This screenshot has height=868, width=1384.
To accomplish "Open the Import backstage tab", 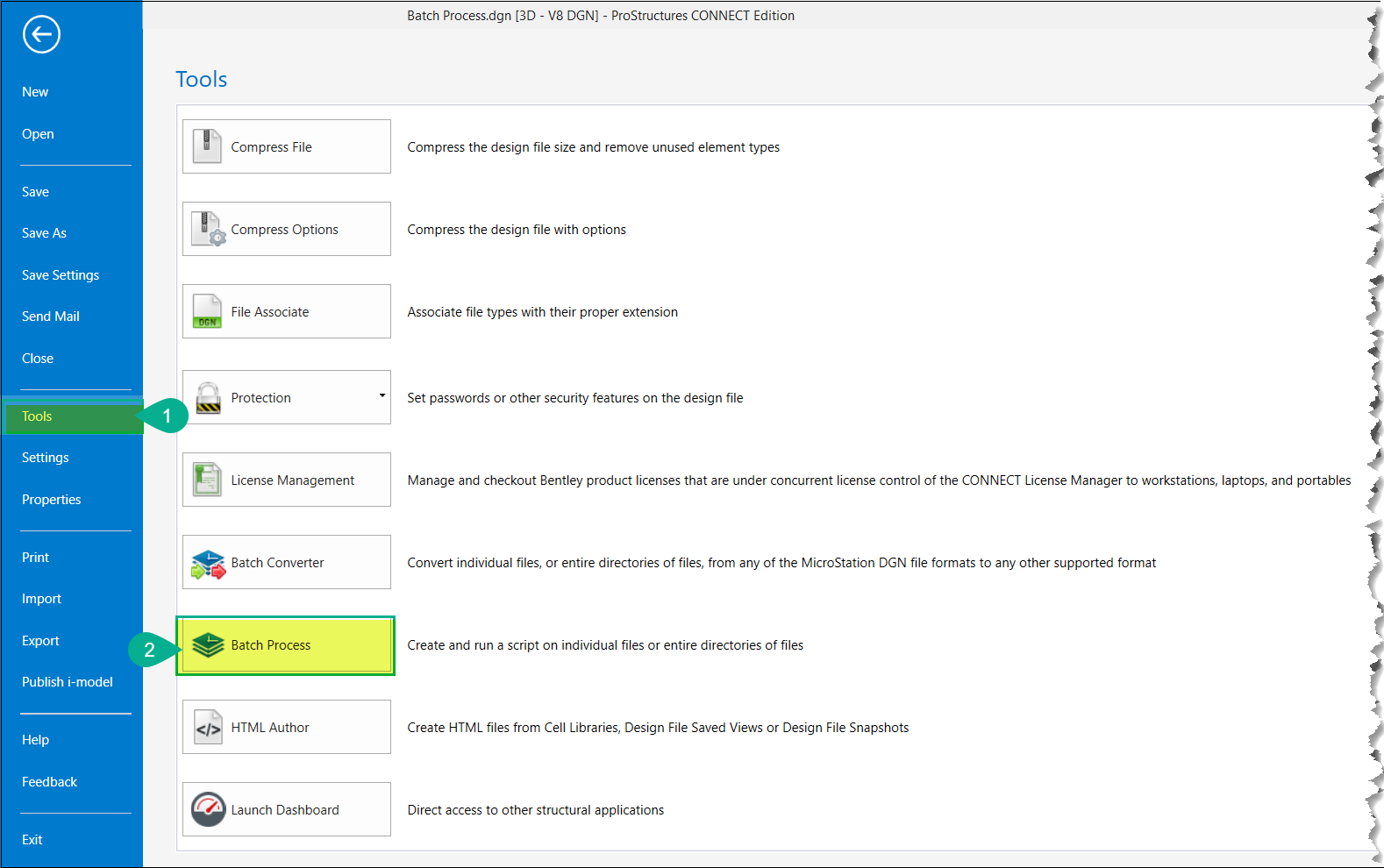I will [x=41, y=599].
